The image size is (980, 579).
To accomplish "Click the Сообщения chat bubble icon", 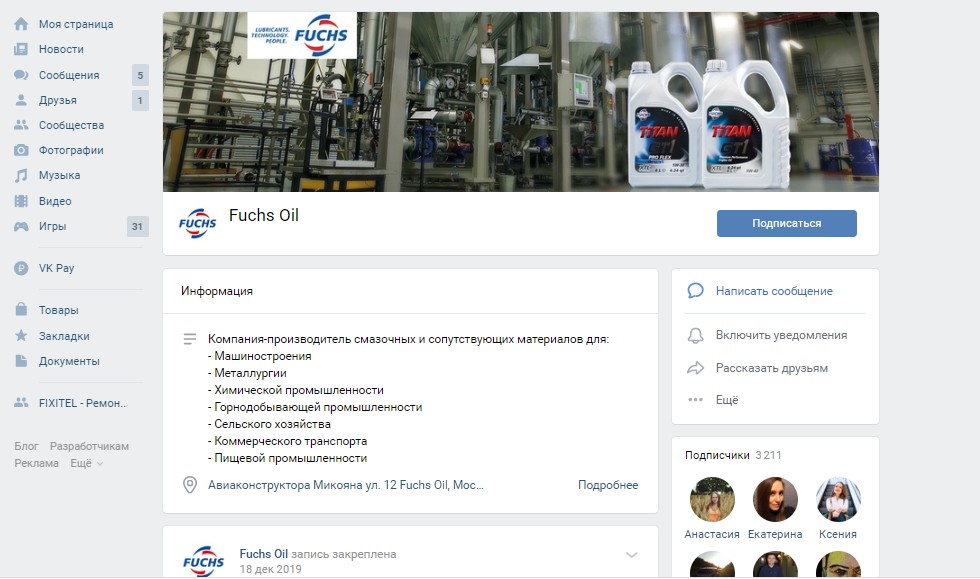I will [x=21, y=75].
